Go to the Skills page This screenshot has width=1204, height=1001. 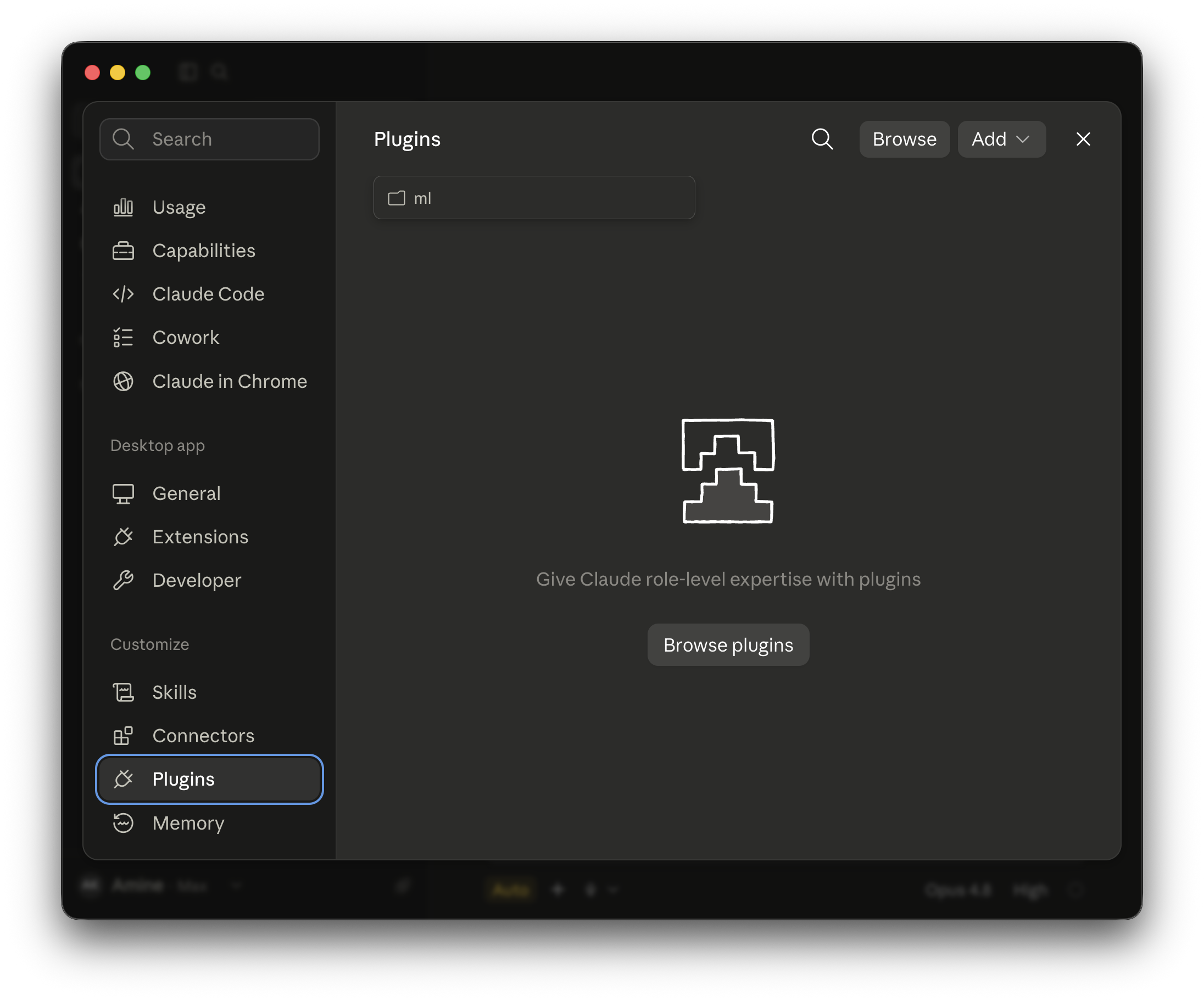click(x=209, y=692)
